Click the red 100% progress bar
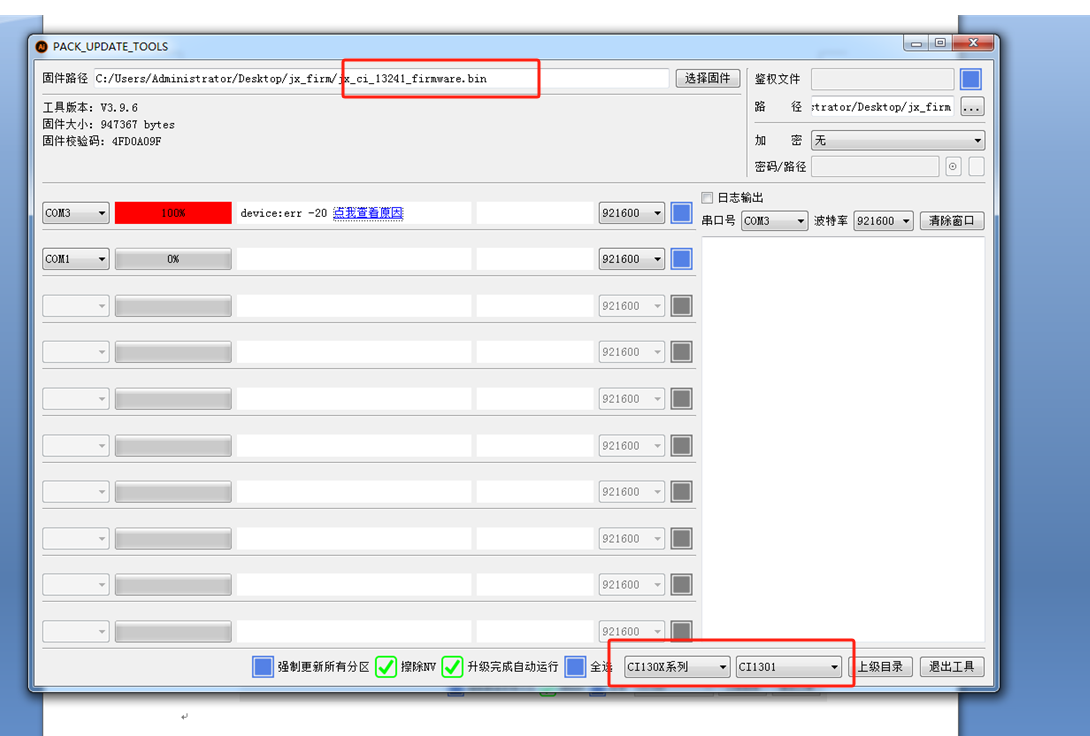The width and height of the screenshot is (1090, 736). (173, 212)
